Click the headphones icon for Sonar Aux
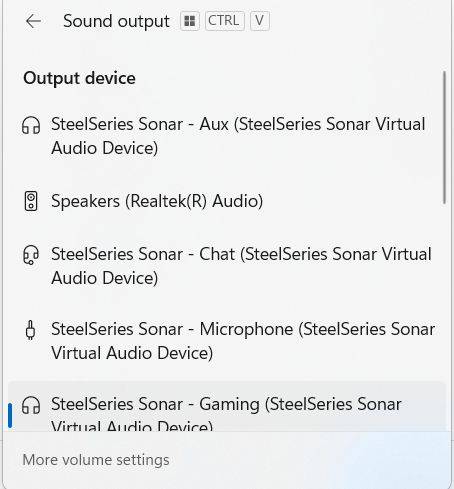The height and width of the screenshot is (489, 454). (31, 125)
